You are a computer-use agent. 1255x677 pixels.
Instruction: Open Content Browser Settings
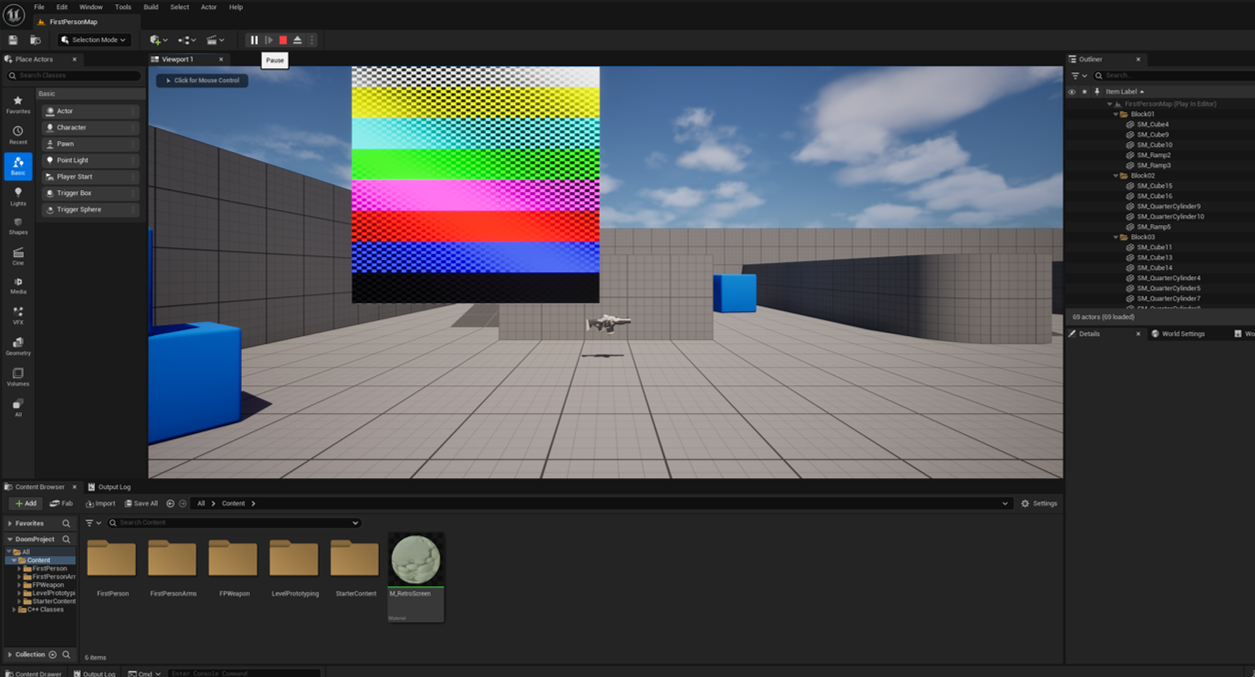point(1039,503)
